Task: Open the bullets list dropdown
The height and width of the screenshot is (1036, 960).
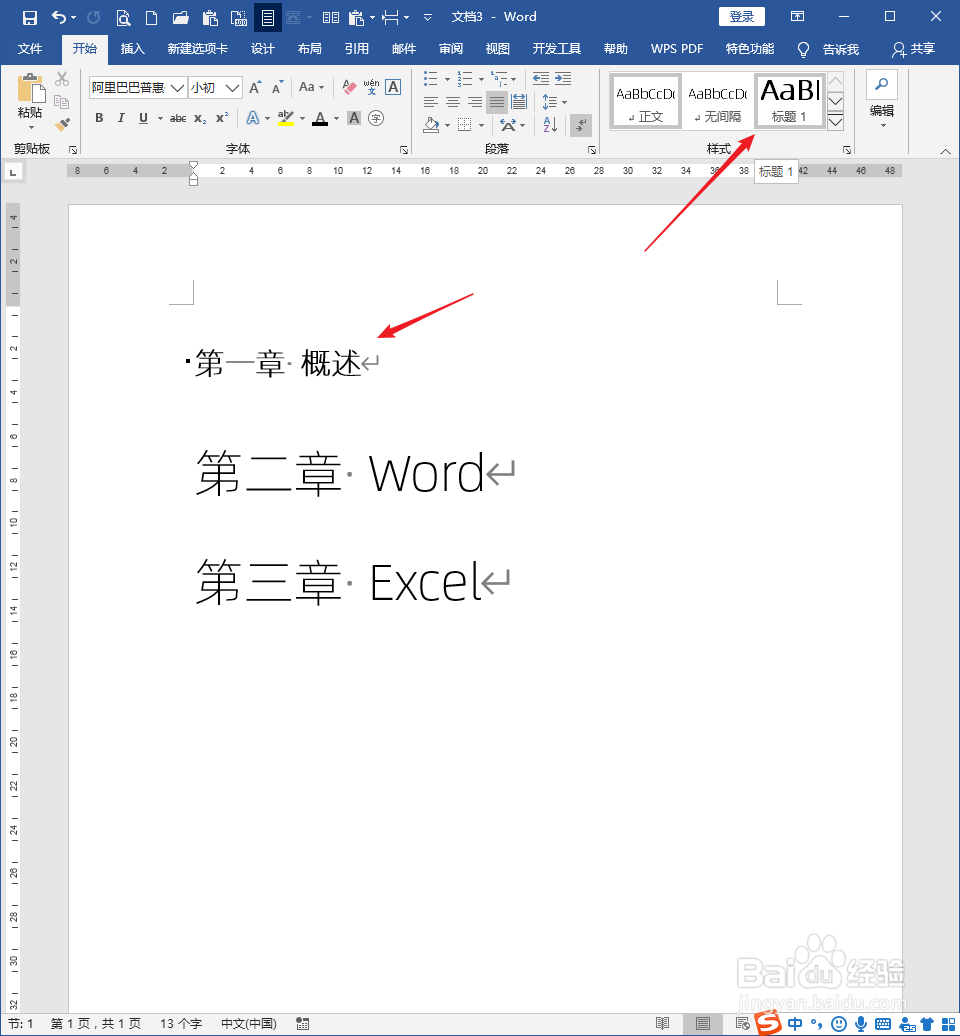Action: (447, 79)
